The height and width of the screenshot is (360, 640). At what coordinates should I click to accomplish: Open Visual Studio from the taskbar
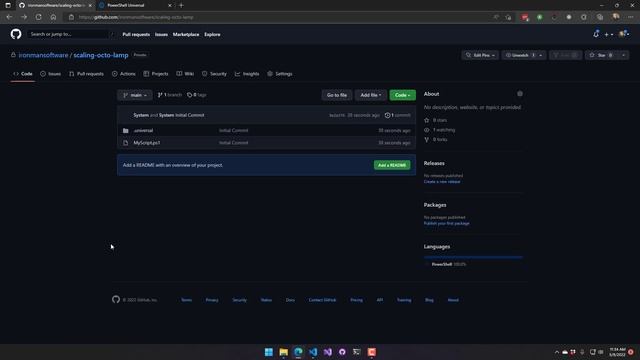[x=328, y=352]
